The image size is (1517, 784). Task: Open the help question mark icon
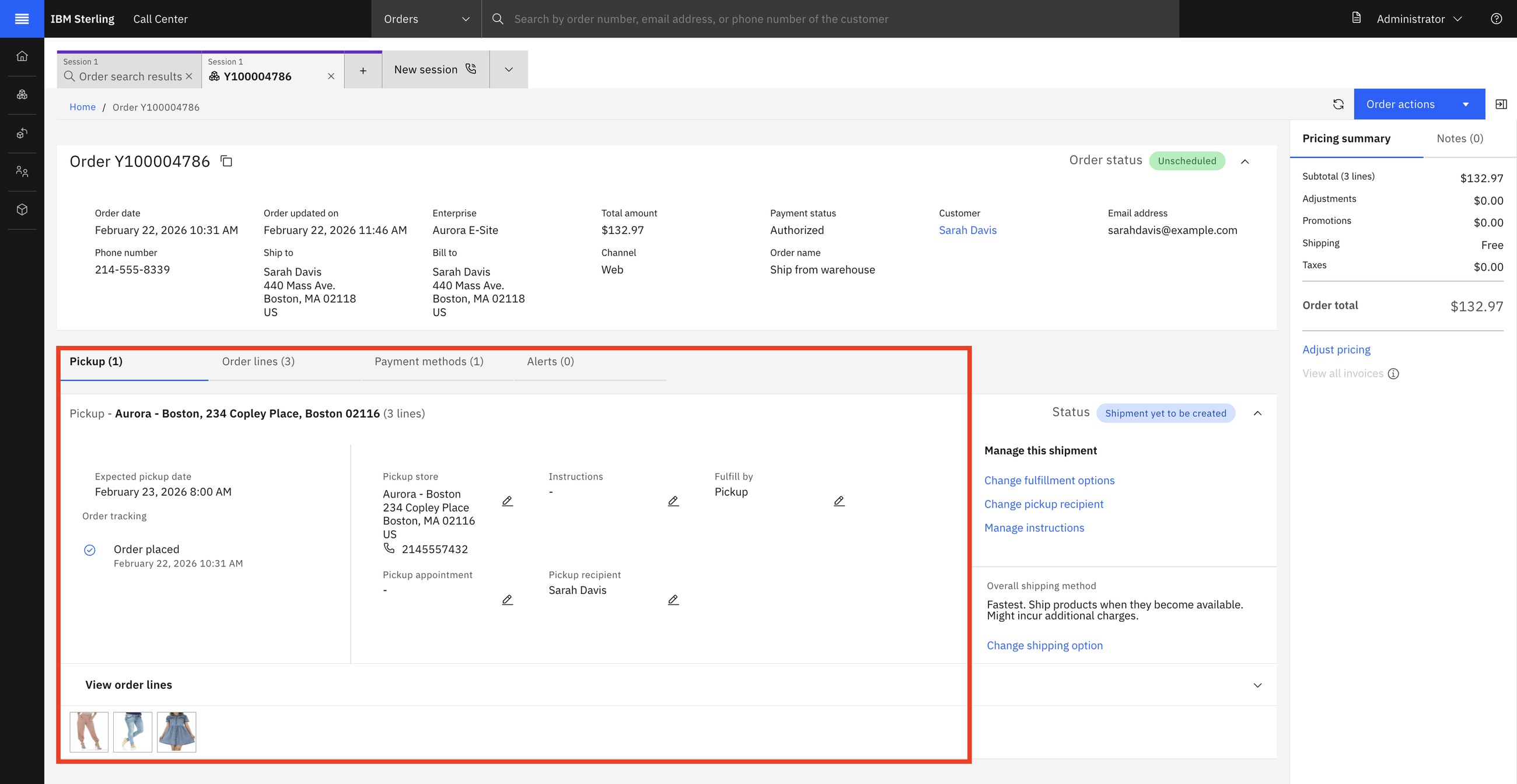tap(1496, 19)
